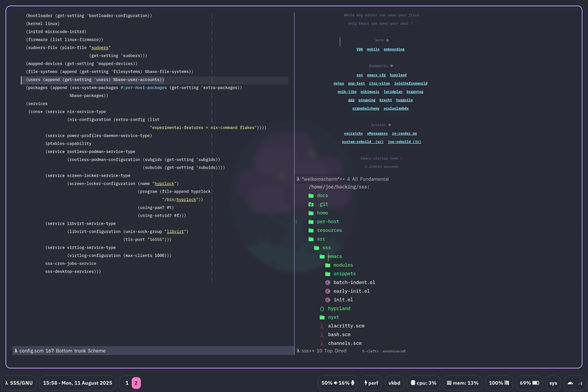Open the mobile link under Work

tap(373, 49)
